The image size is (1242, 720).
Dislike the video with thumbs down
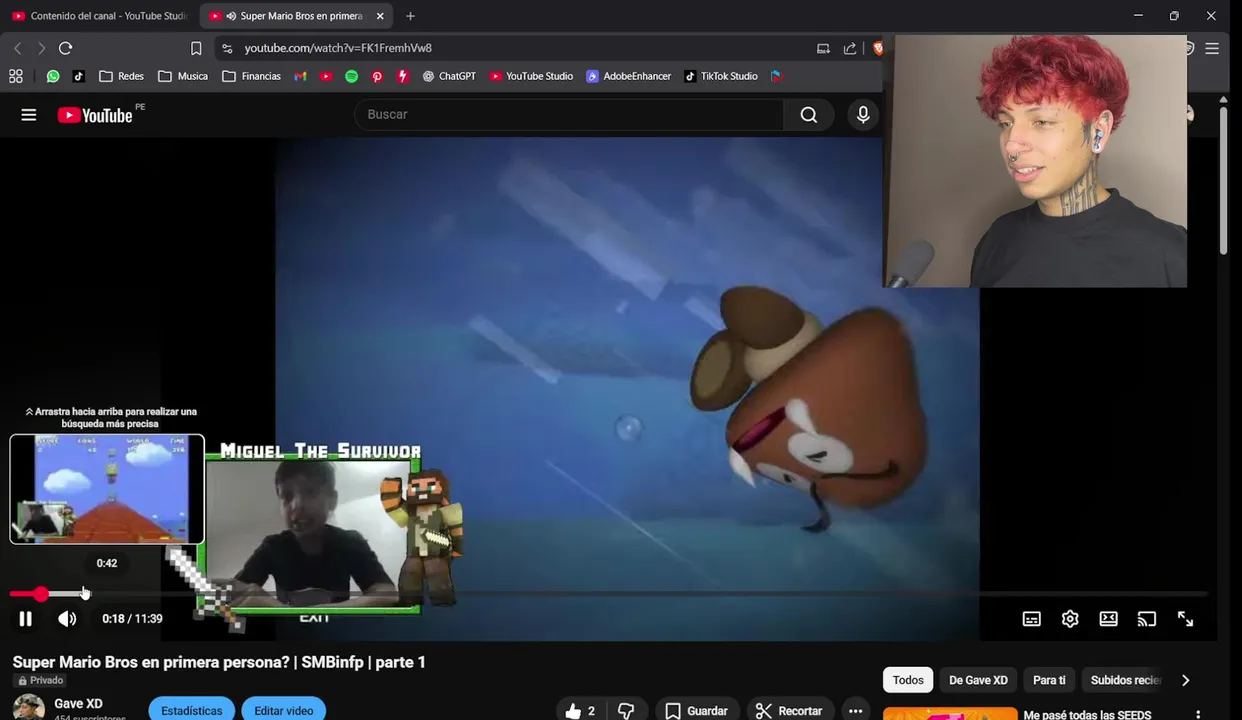coord(626,711)
